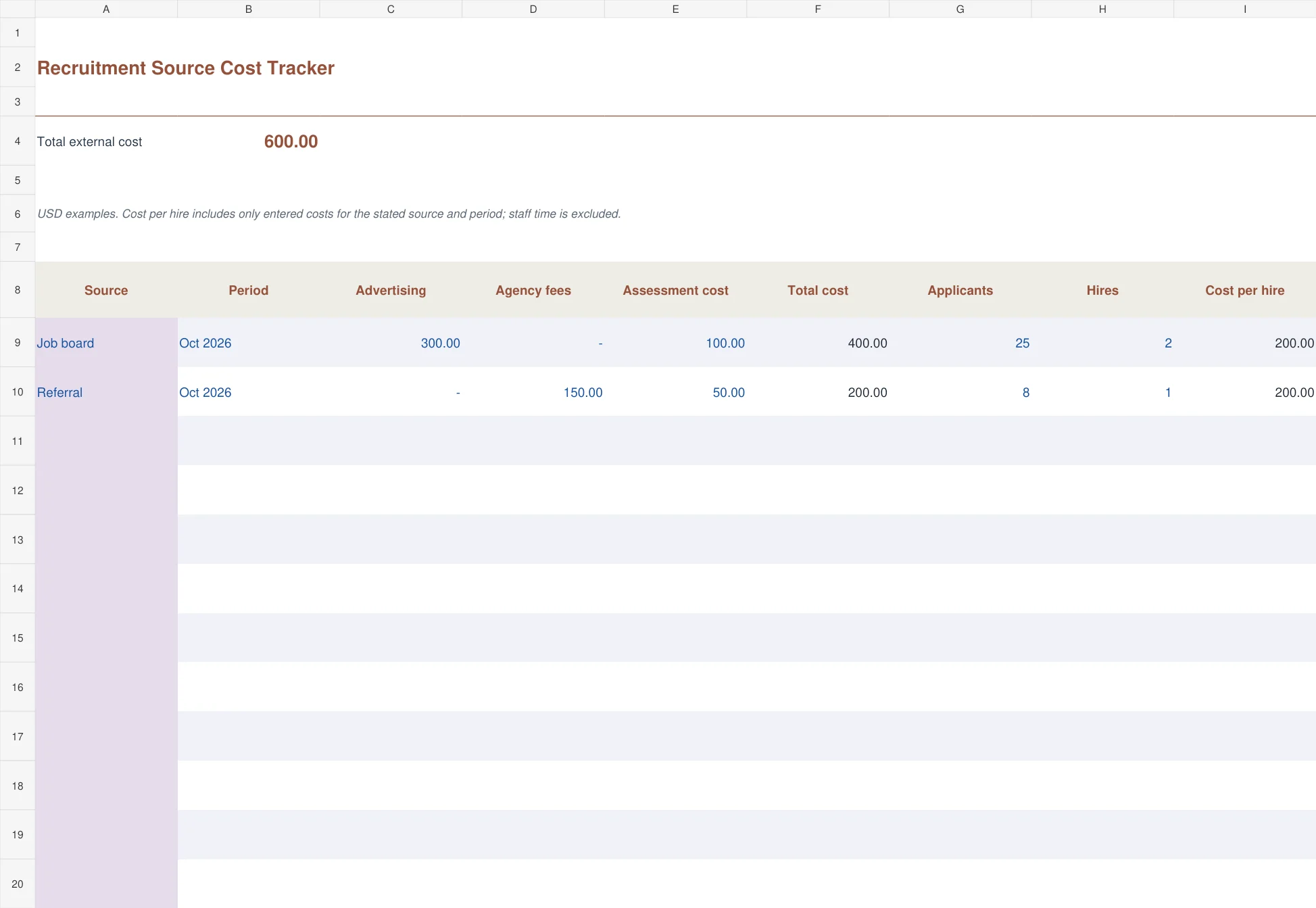Viewport: 1316px width, 908px height.
Task: Select row 15 header
Action: [18, 638]
